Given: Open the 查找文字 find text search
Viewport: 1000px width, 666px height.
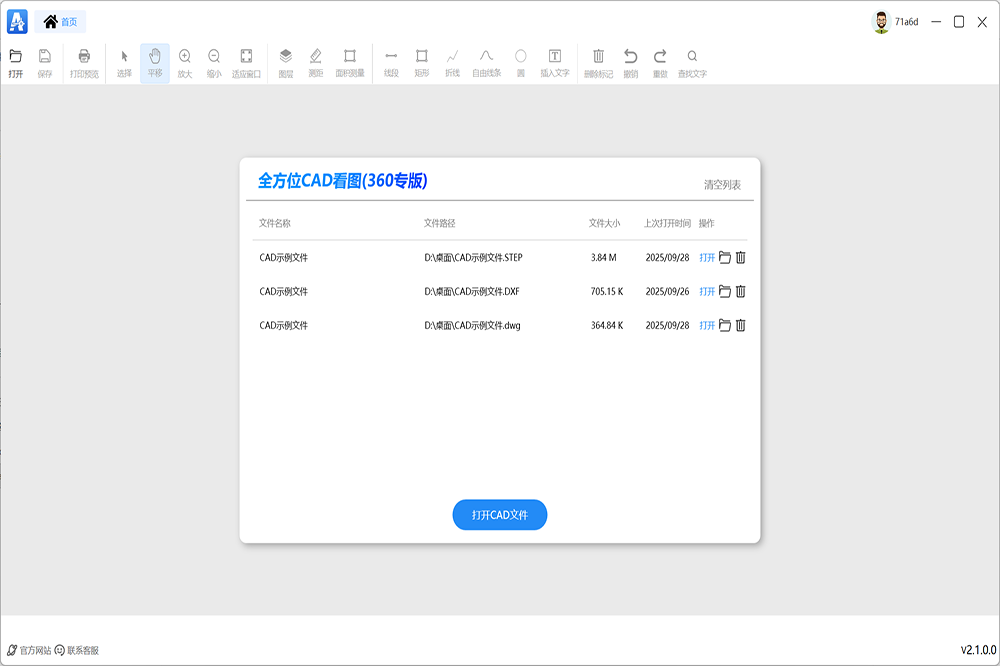Looking at the screenshot, I should pyautogui.click(x=692, y=62).
